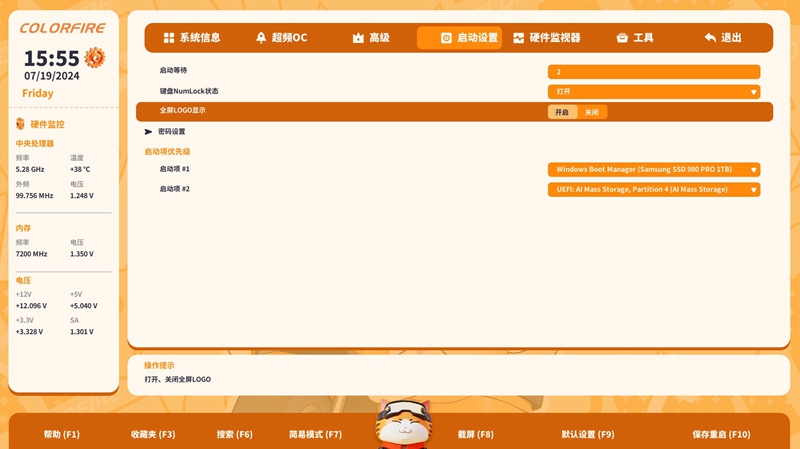The height and width of the screenshot is (449, 800).
Task: Click the tiger mascot at the bottom center
Action: [x=402, y=423]
